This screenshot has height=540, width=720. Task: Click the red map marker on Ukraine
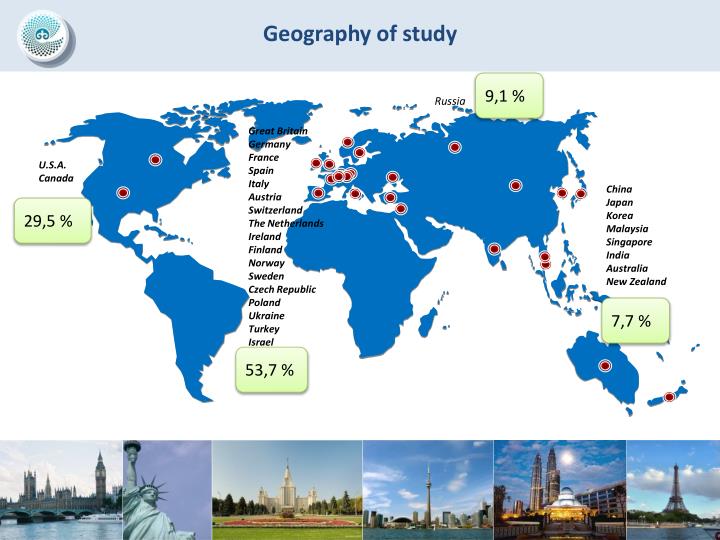392,177
